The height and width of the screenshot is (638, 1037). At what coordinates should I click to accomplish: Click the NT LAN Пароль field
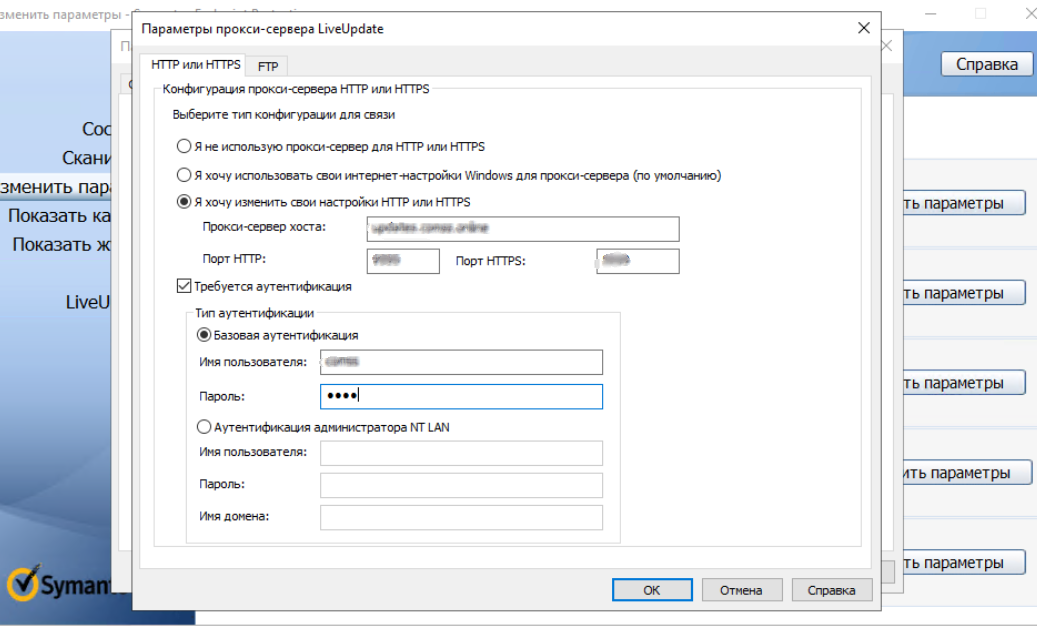click(x=461, y=485)
